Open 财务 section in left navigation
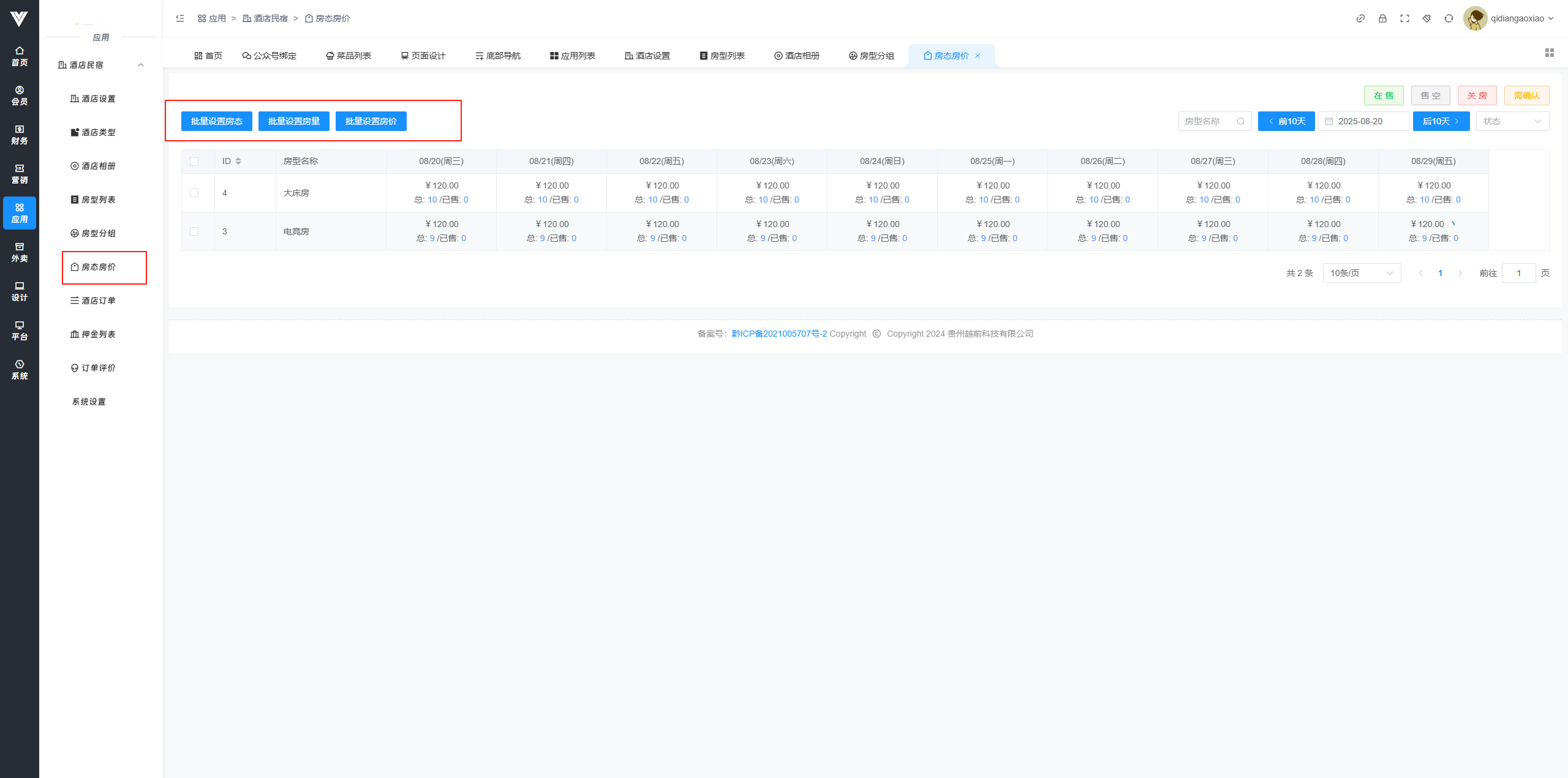 20,135
